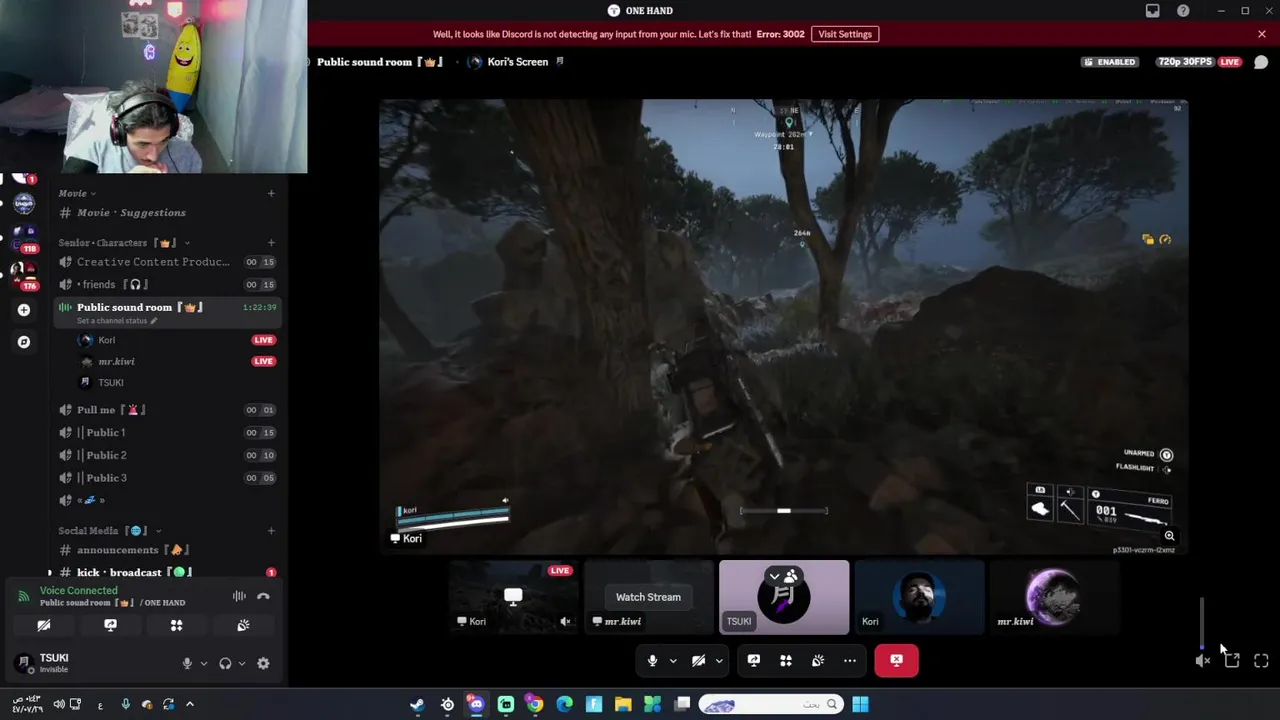Unmute Kori's stream tile speaker icon
This screenshot has width=1280, height=720.
[565, 621]
